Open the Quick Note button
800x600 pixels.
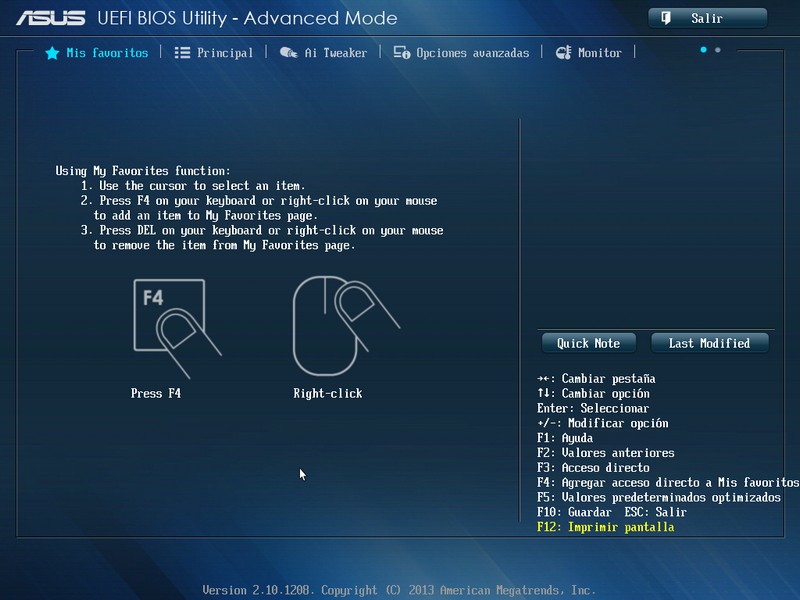(589, 343)
